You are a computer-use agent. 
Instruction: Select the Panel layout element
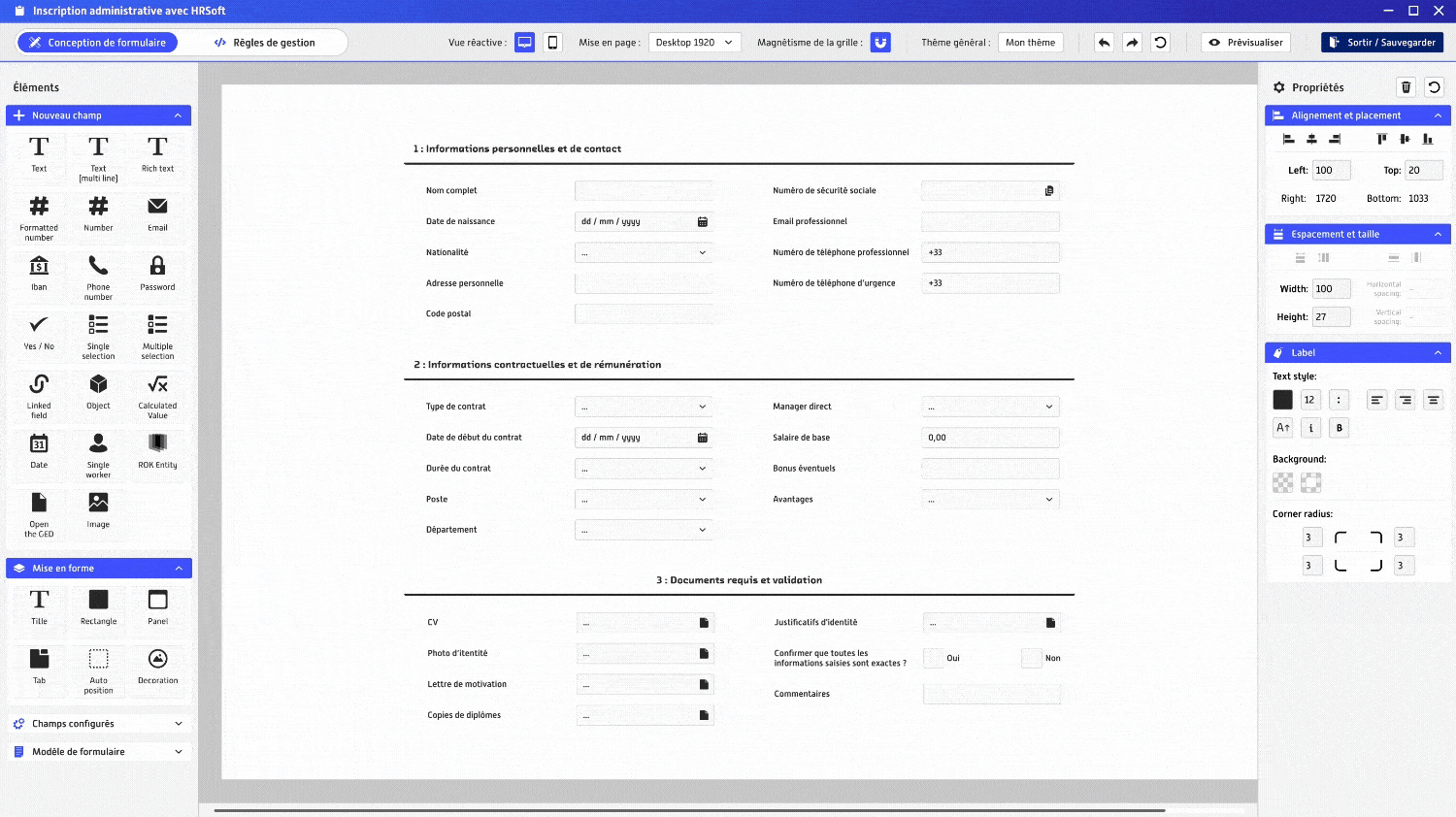coord(157,606)
